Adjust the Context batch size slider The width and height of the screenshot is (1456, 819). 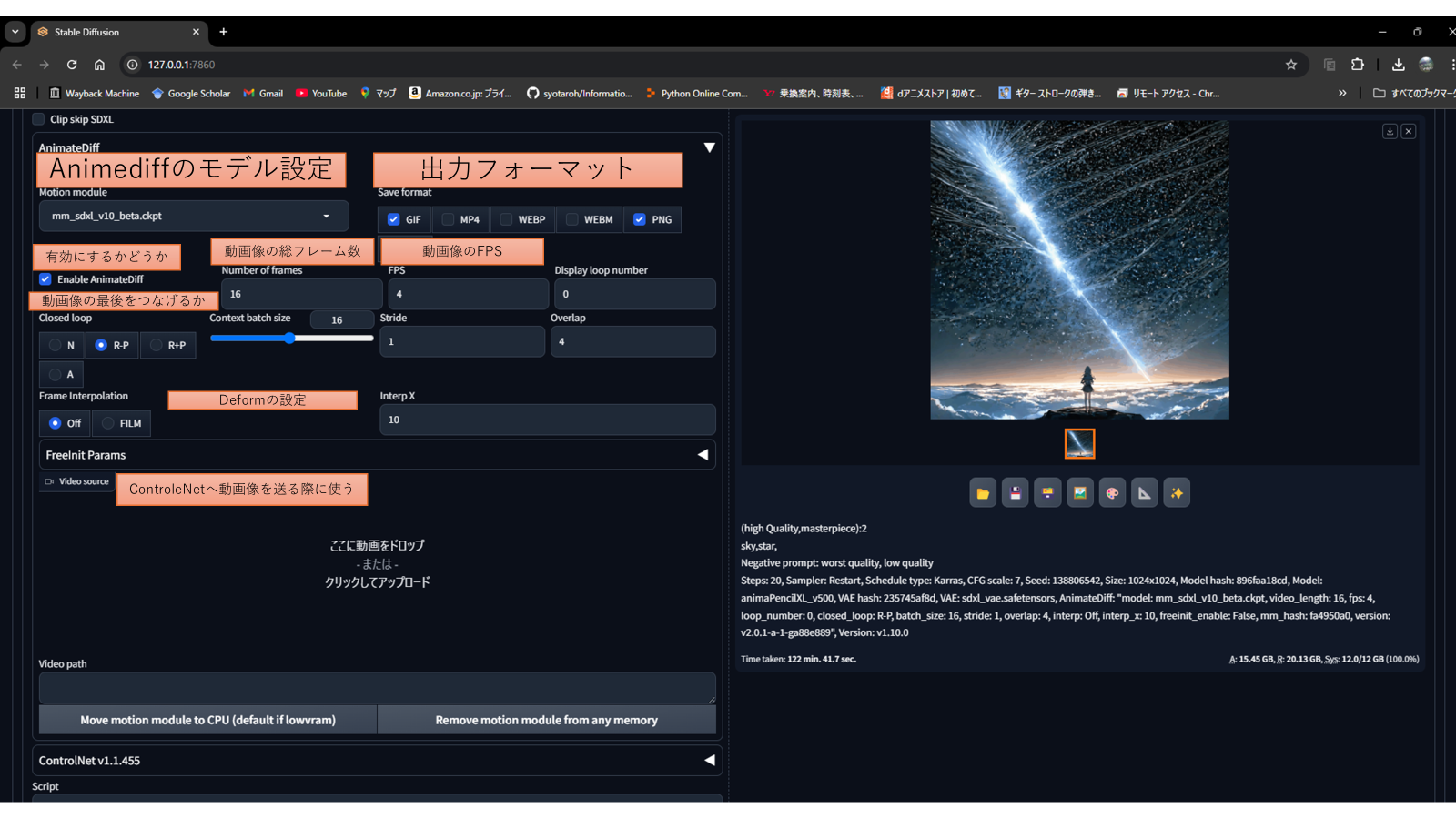tap(291, 338)
